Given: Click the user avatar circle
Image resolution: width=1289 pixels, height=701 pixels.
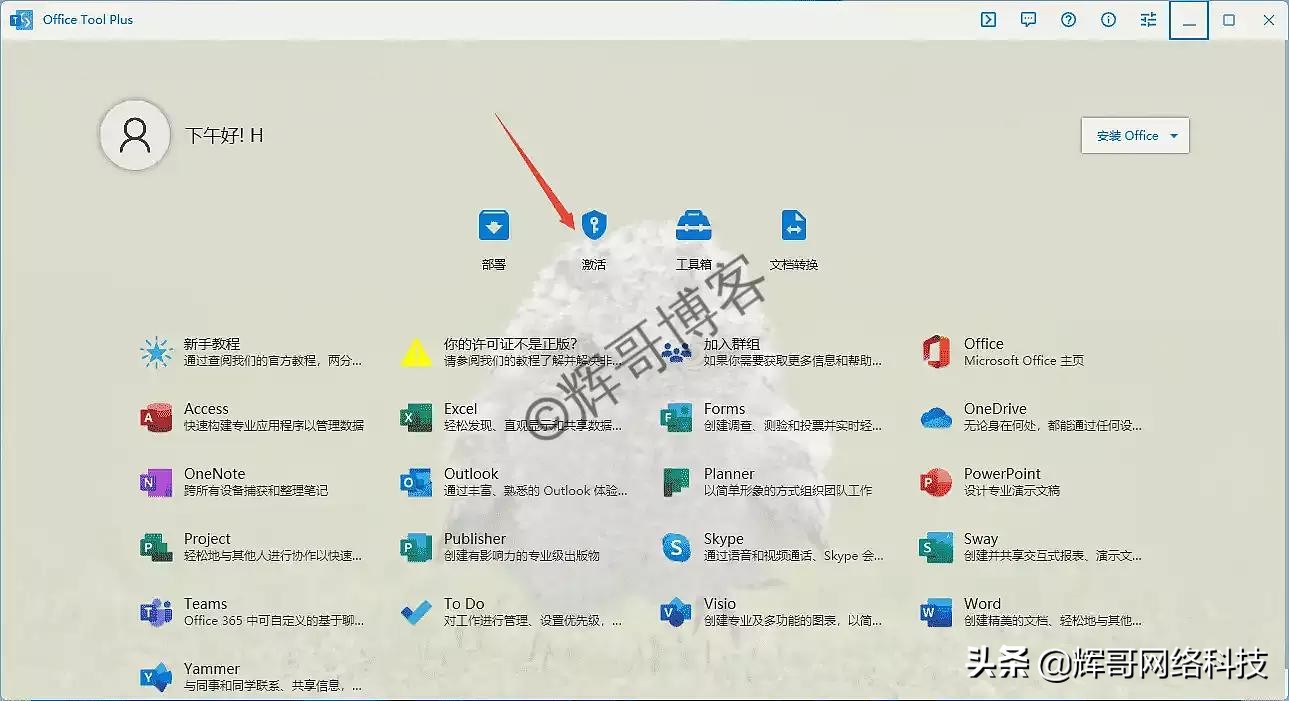Looking at the screenshot, I should [x=134, y=133].
